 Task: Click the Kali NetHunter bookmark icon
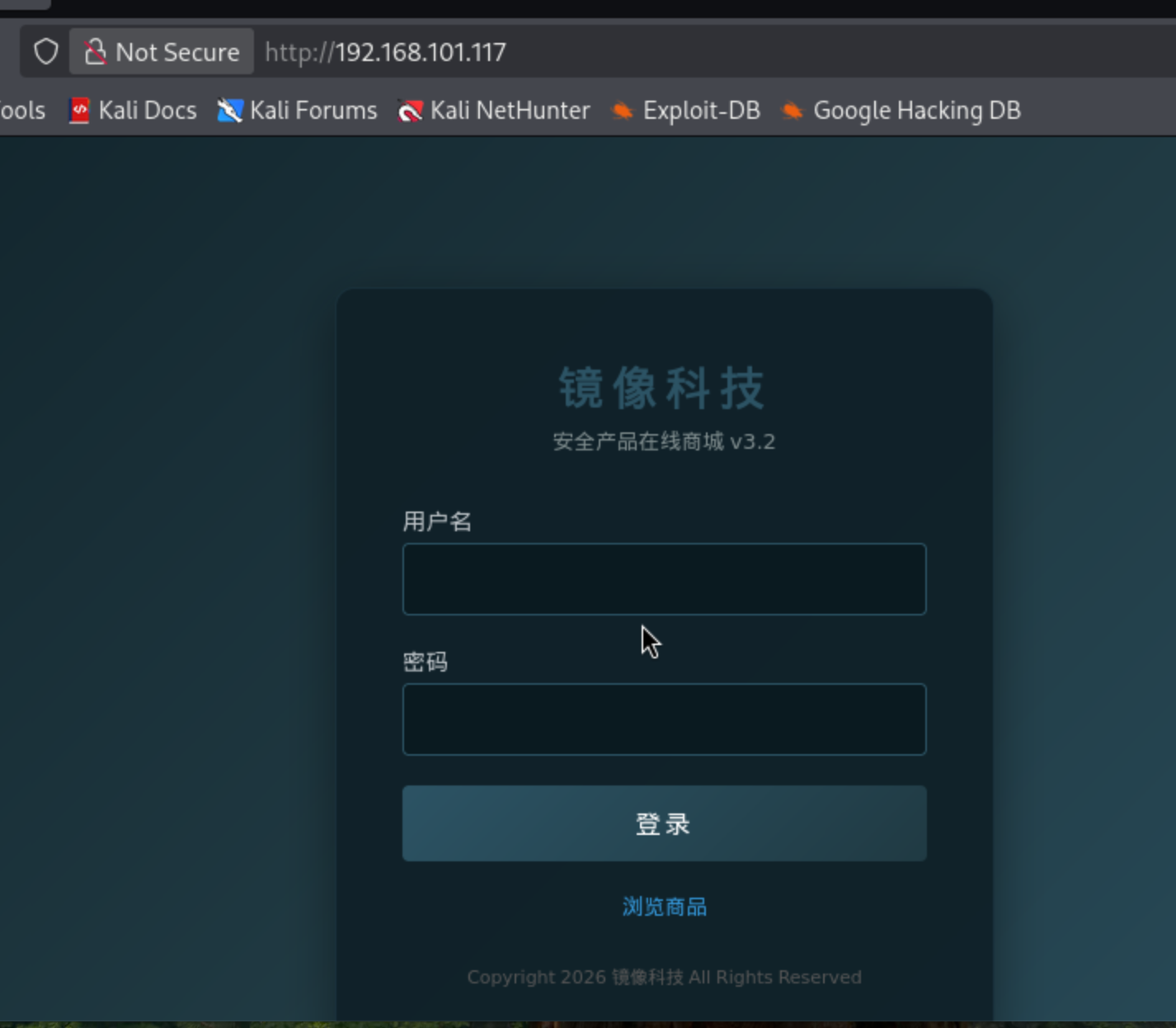(410, 111)
